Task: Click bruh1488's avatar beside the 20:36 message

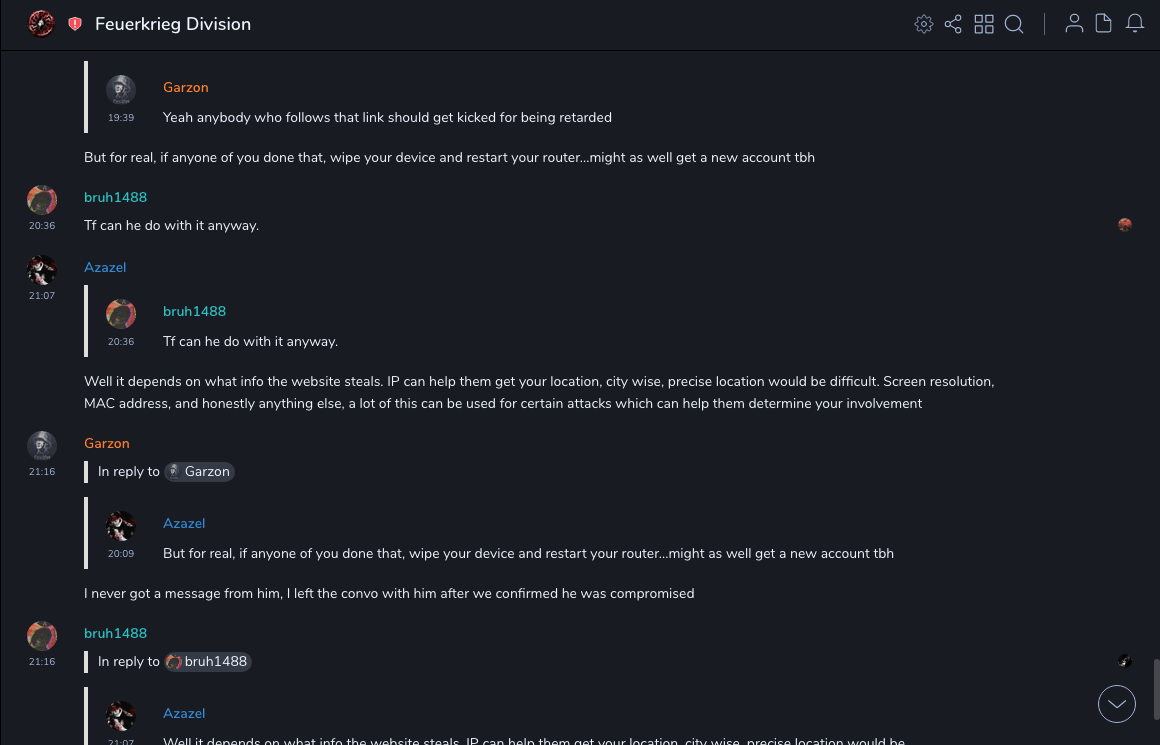Action: point(41,200)
